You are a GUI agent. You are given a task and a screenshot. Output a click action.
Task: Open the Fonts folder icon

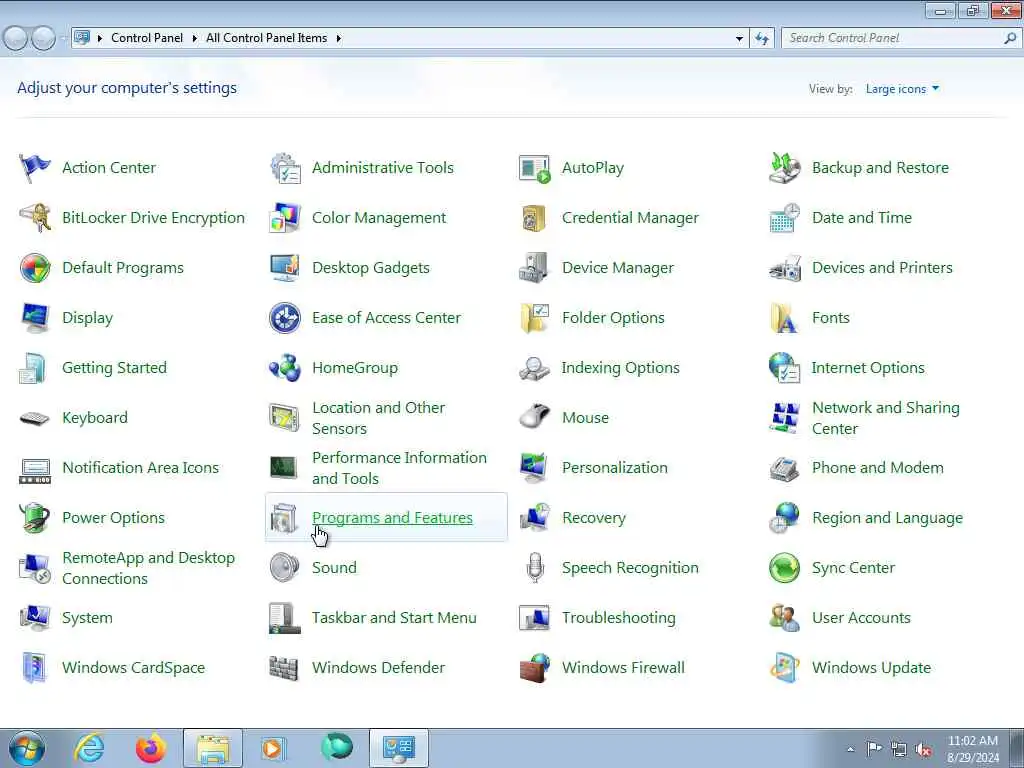point(784,318)
